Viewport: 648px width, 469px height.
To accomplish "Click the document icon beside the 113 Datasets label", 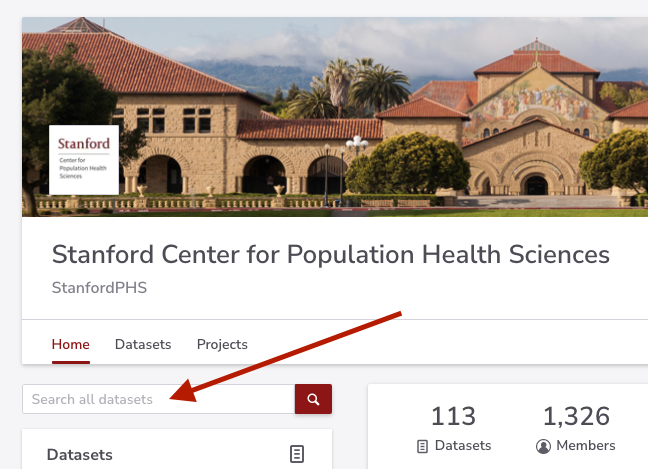I will pyautogui.click(x=422, y=446).
